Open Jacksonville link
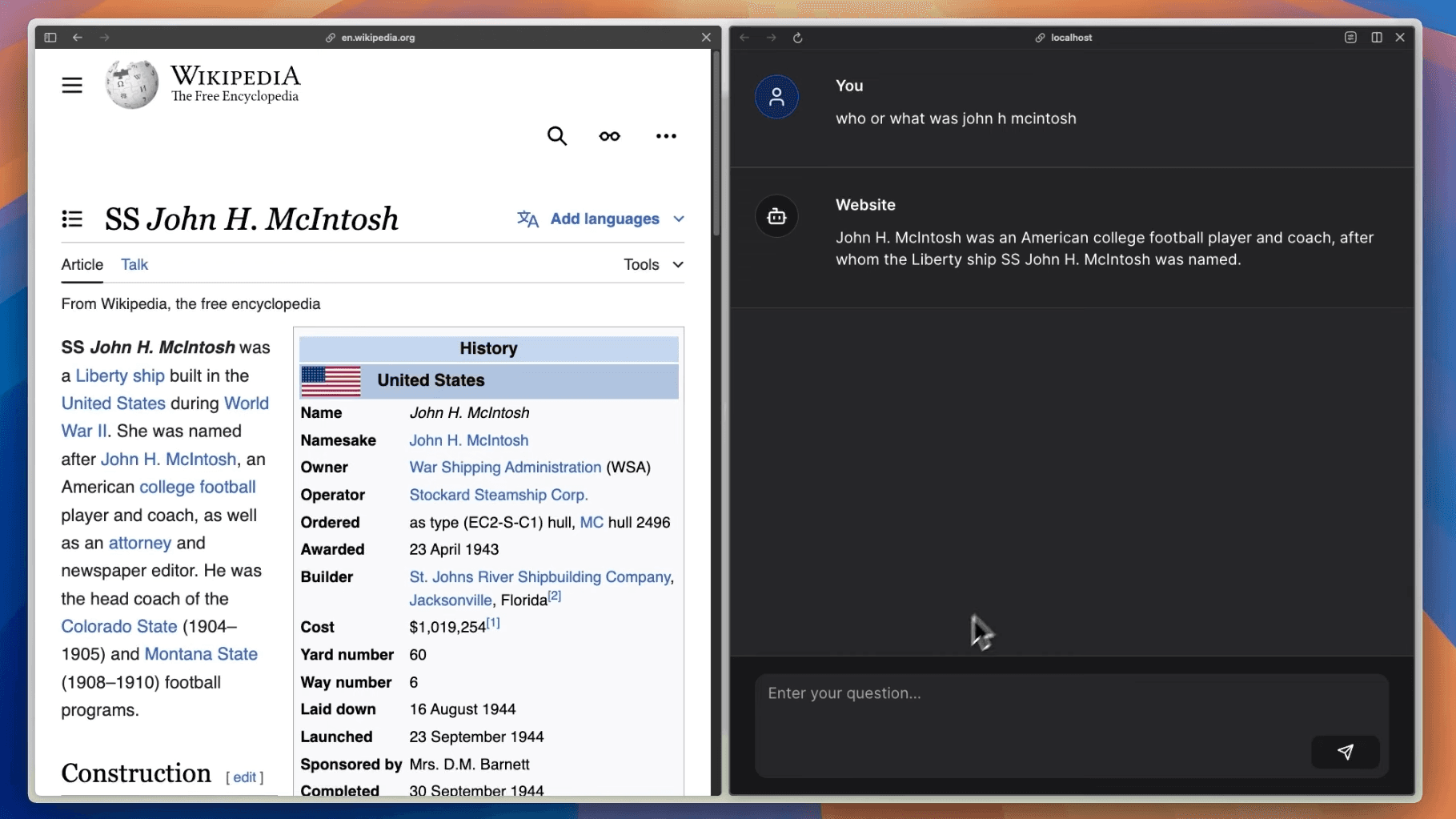Screen dimensions: 1456x819 pos(451,600)
